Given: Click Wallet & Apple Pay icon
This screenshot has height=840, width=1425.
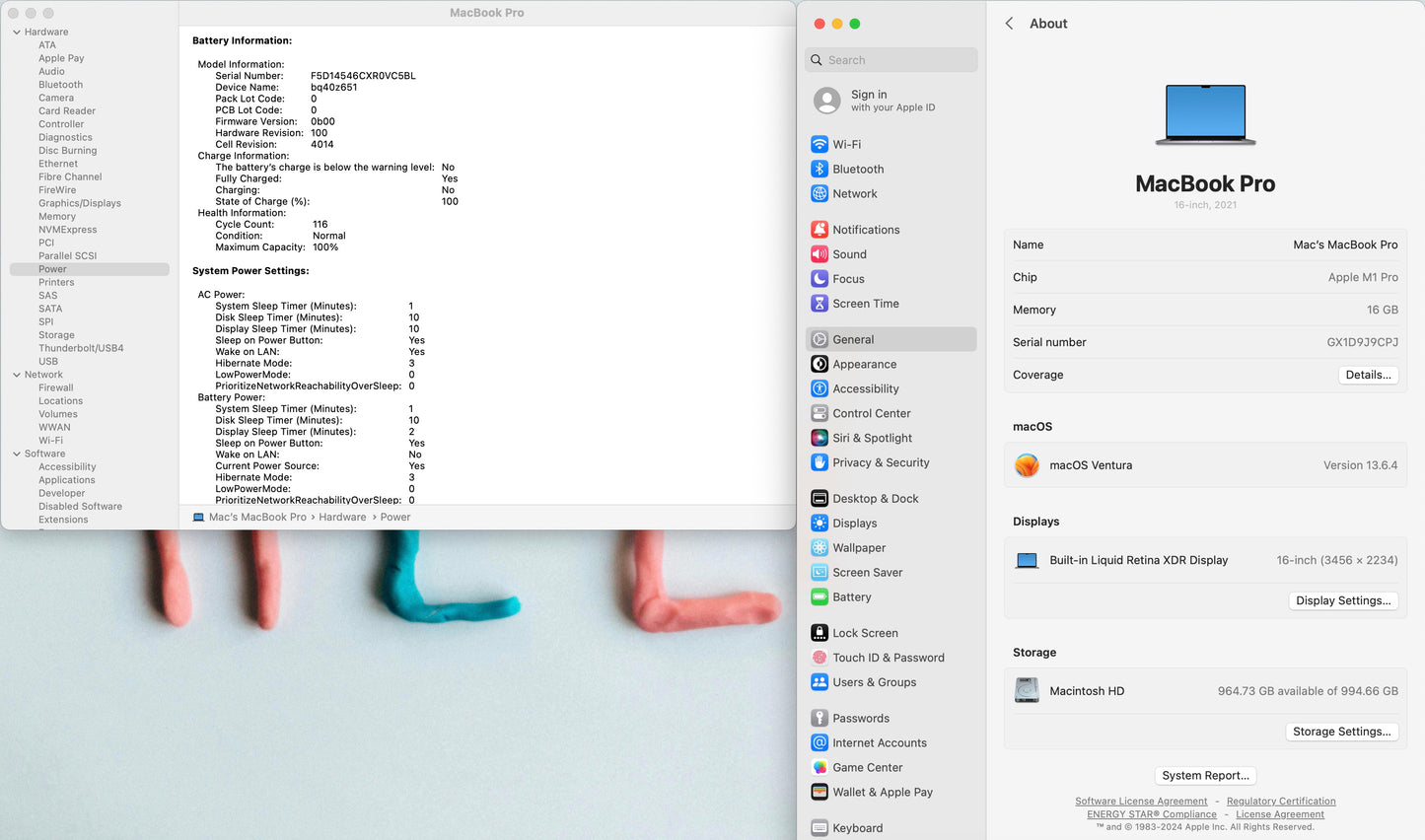Looking at the screenshot, I should pyautogui.click(x=819, y=792).
